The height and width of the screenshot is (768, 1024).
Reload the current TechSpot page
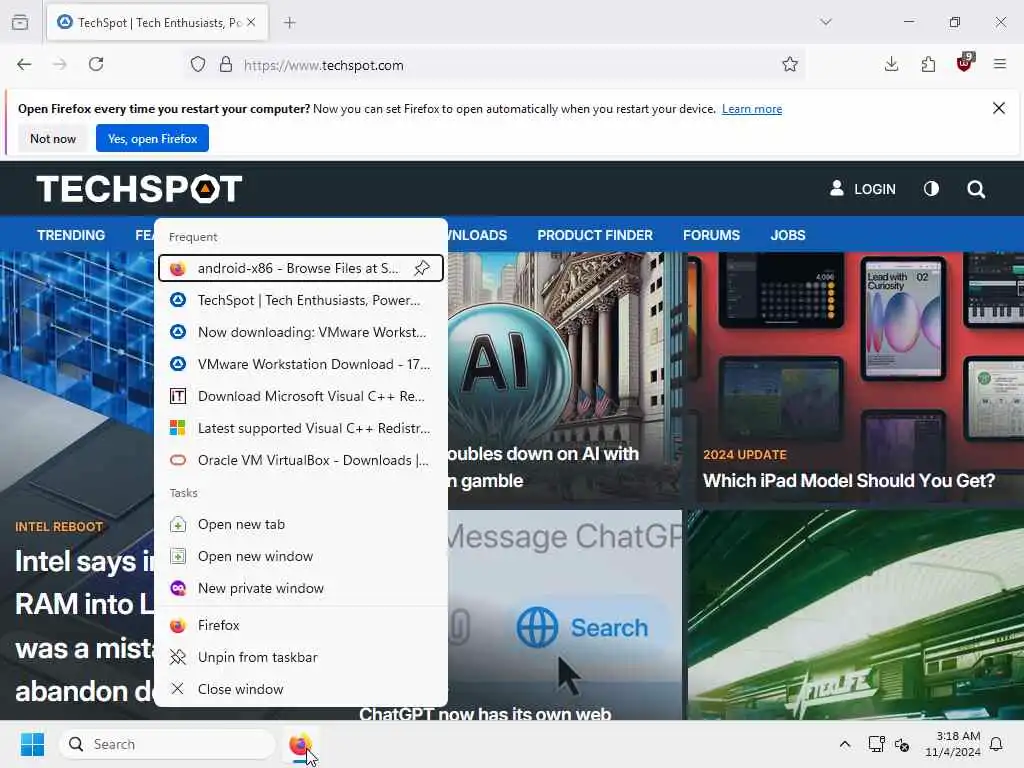click(x=96, y=64)
